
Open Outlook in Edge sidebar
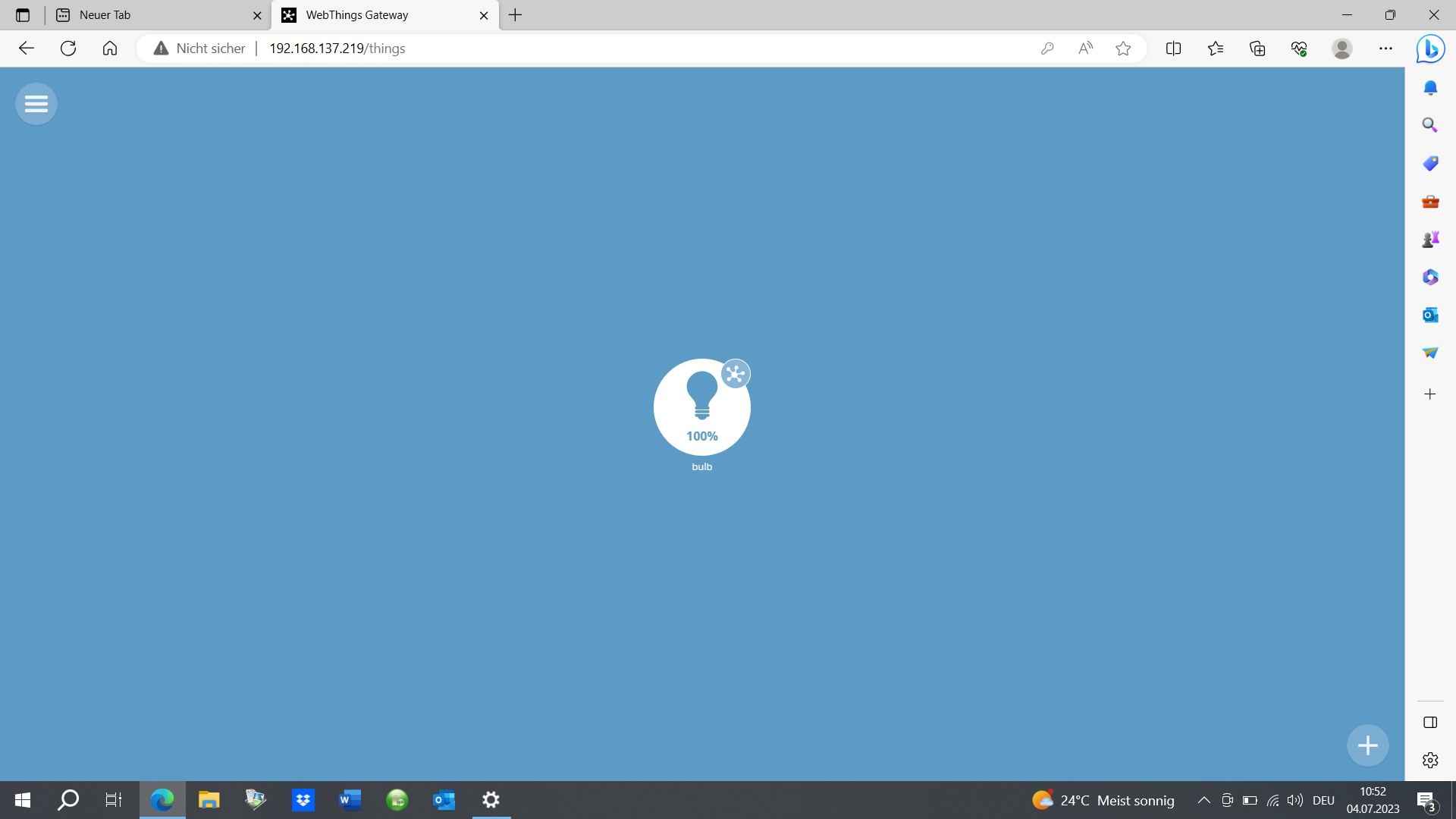coord(1430,315)
